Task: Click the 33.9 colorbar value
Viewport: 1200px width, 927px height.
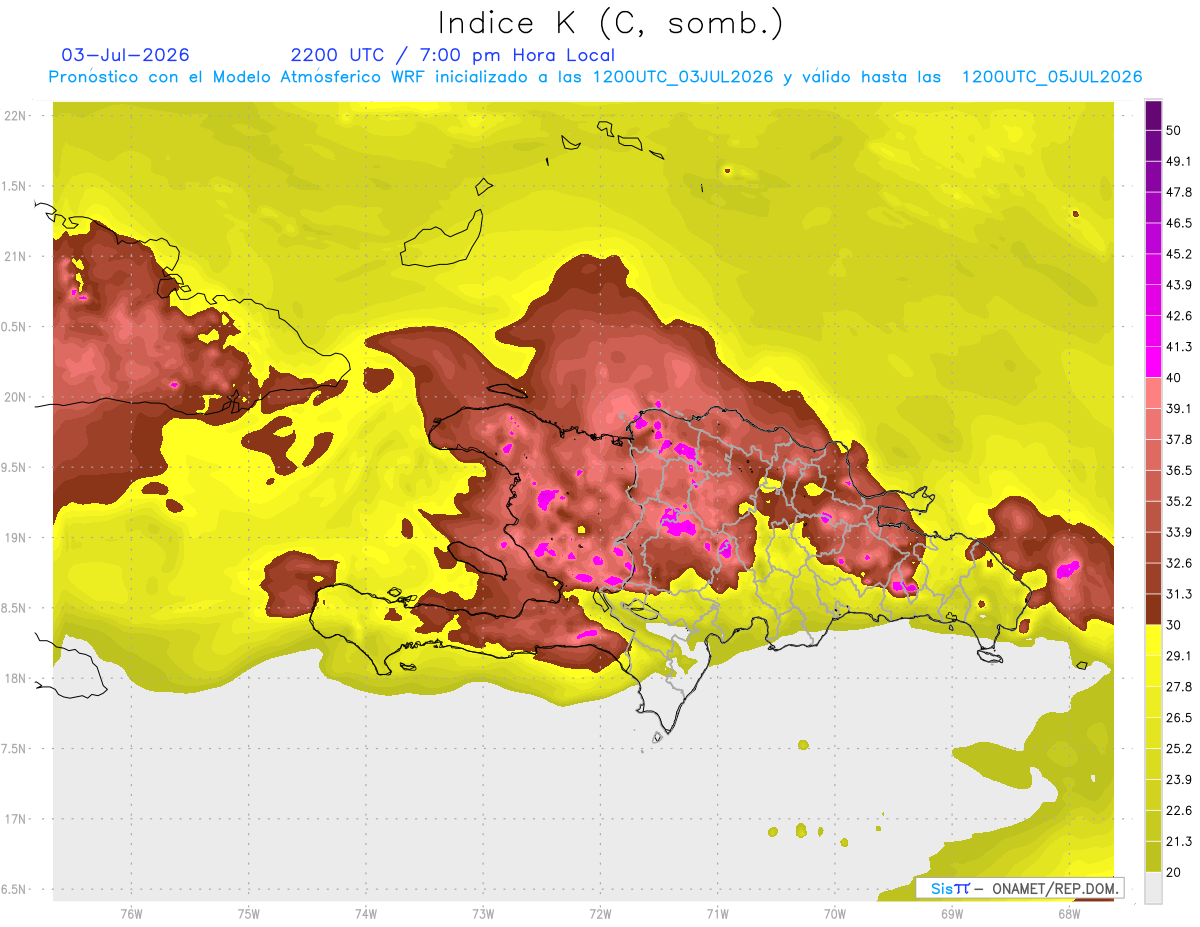Action: pyautogui.click(x=1179, y=532)
